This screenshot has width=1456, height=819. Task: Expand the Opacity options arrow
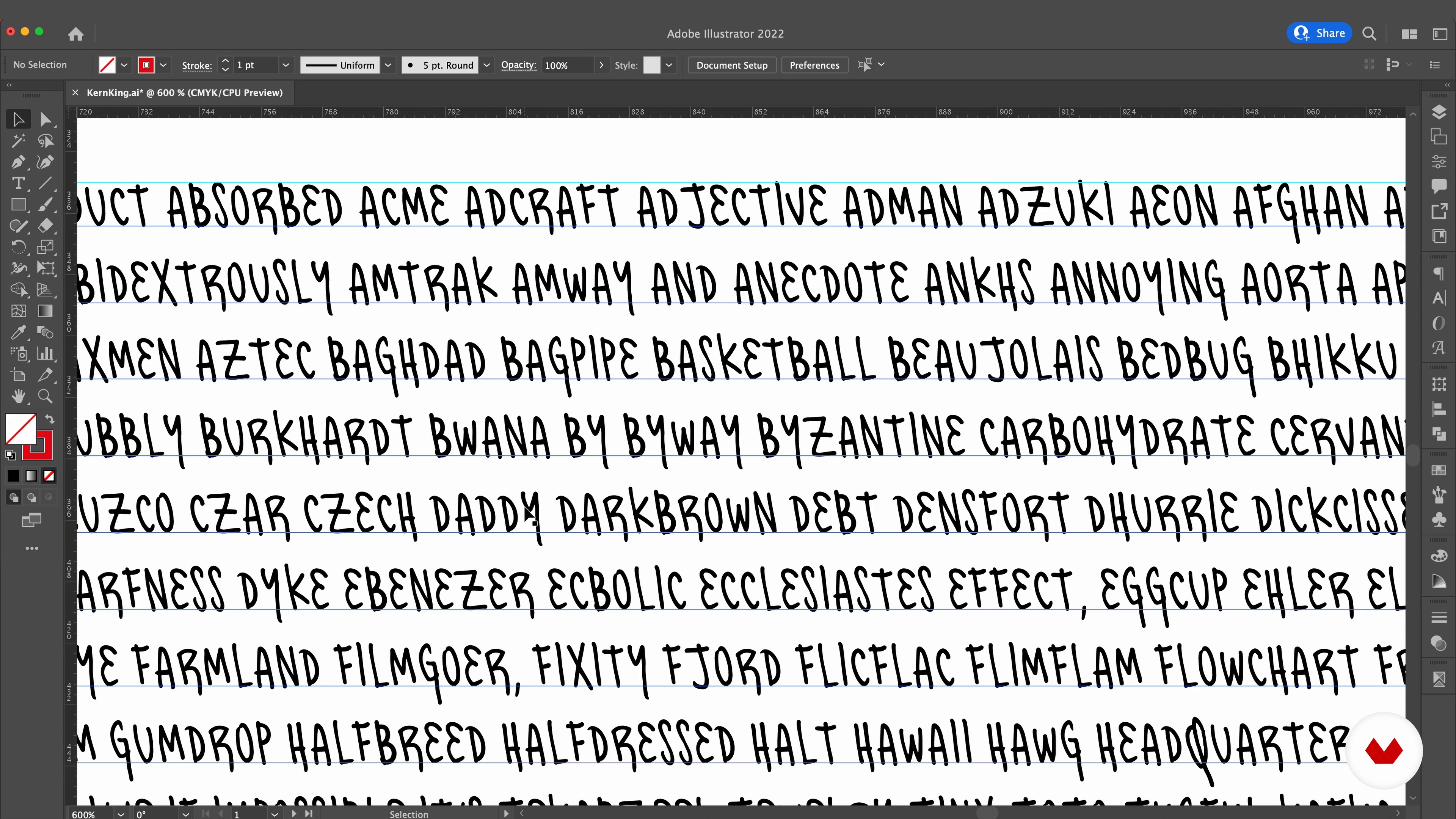coord(601,65)
